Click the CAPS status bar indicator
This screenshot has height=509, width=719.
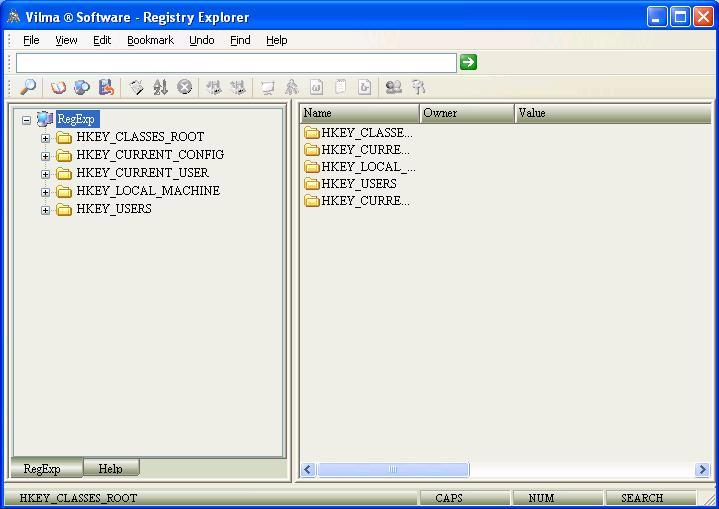click(x=465, y=498)
